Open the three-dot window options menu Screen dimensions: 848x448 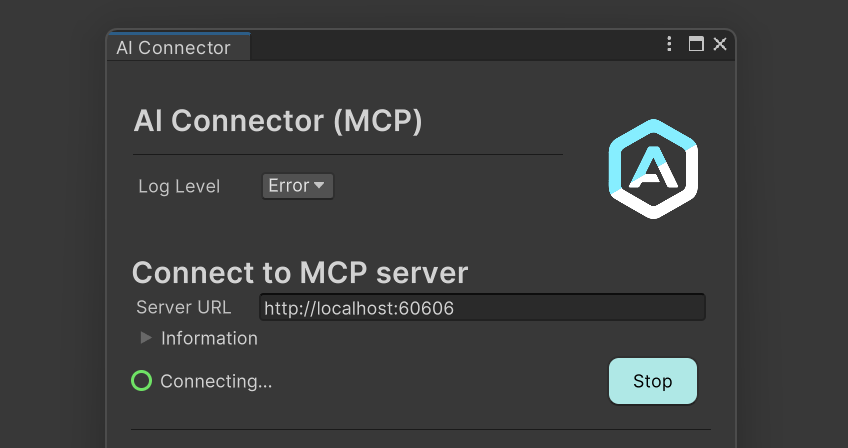669,44
